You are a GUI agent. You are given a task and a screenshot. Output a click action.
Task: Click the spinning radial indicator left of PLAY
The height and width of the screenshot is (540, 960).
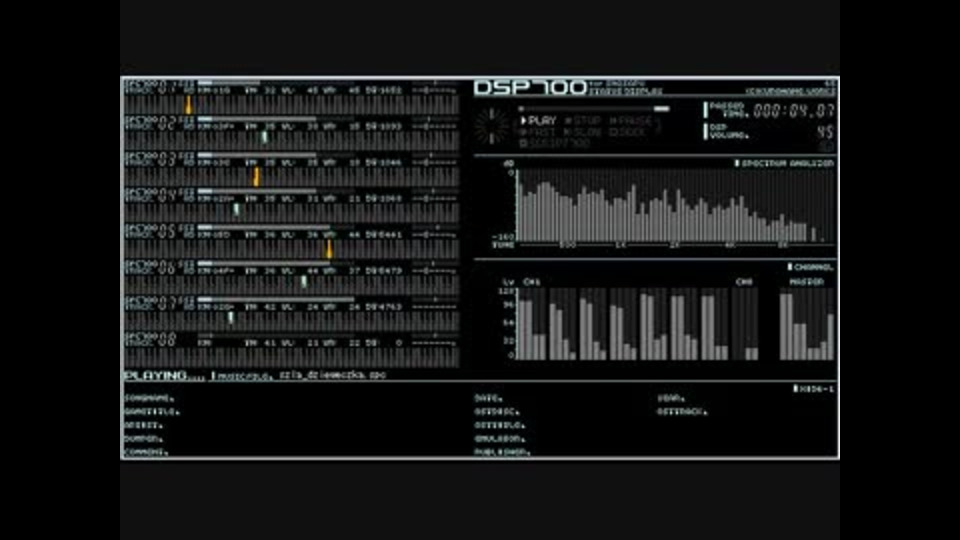[x=492, y=126]
